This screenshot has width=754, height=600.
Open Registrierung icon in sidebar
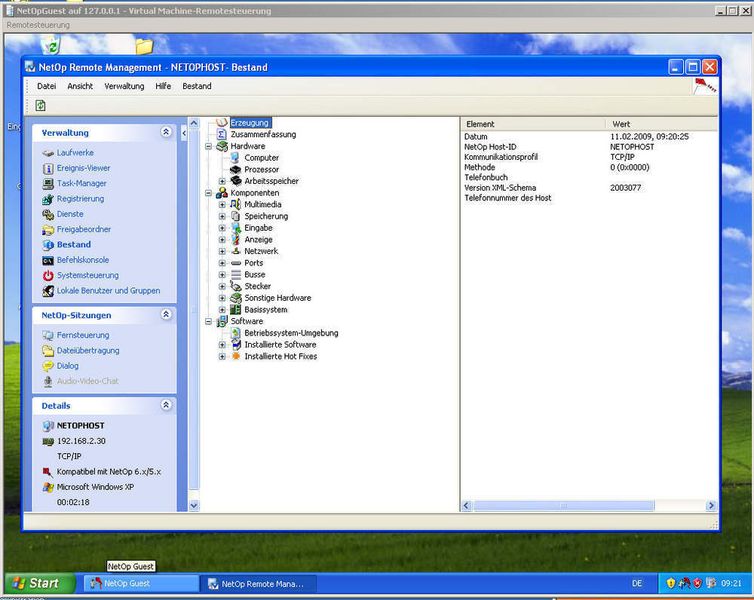(48, 199)
